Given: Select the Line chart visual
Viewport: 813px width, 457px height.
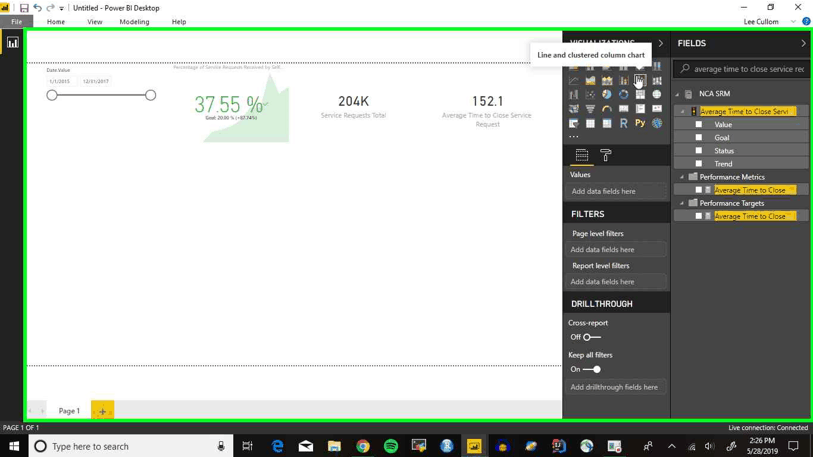Looking at the screenshot, I should tap(573, 80).
